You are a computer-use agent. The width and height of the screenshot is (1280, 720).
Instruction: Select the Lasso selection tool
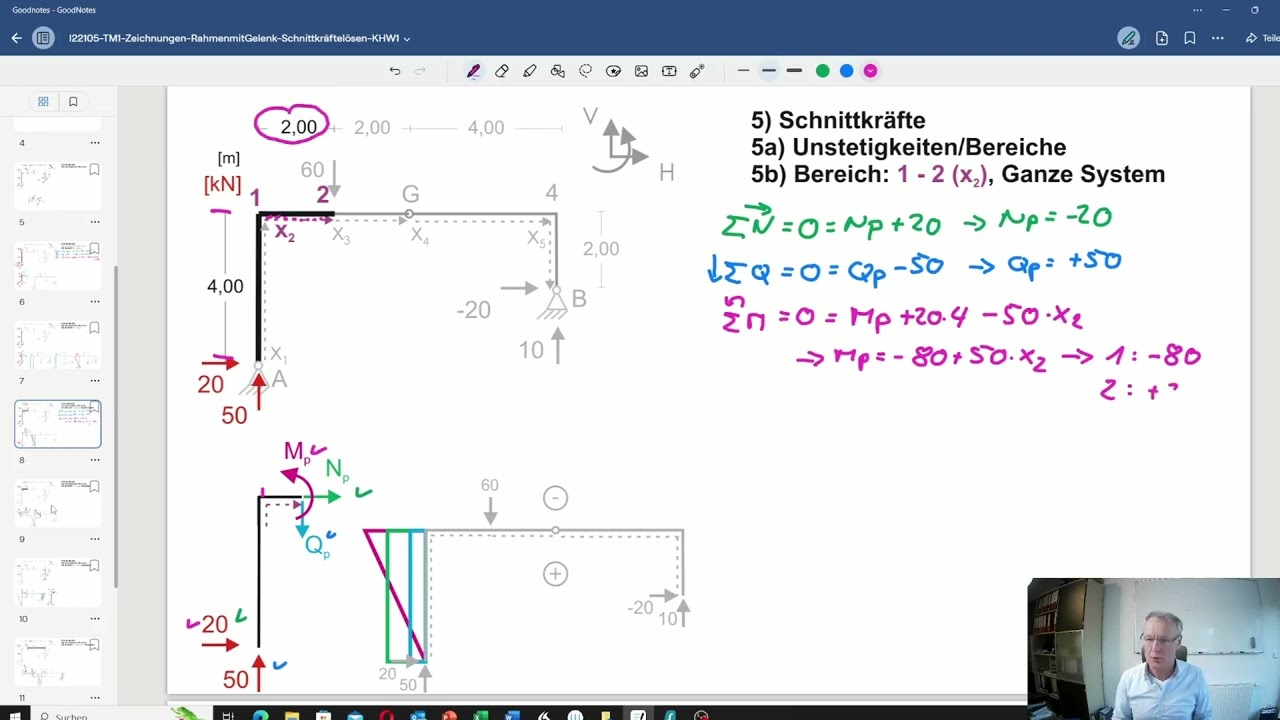(x=586, y=71)
